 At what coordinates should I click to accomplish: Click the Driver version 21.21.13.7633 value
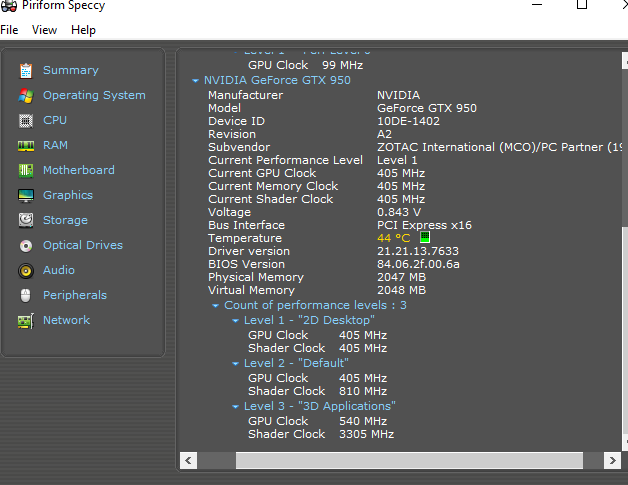418,251
